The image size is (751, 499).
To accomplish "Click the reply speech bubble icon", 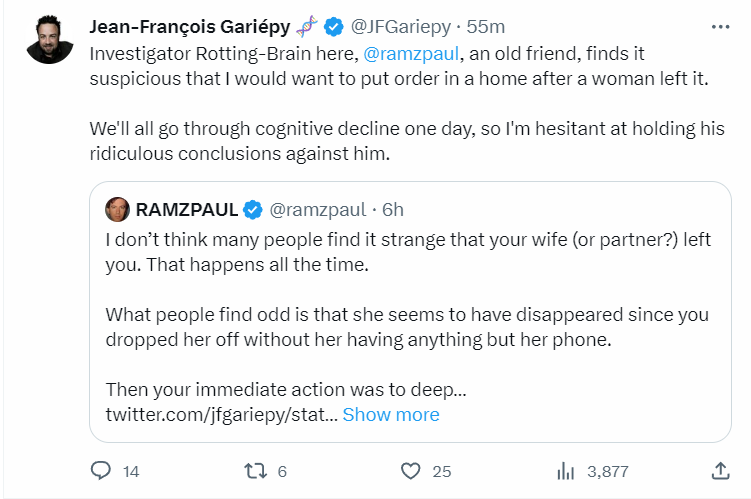I will point(101,470).
